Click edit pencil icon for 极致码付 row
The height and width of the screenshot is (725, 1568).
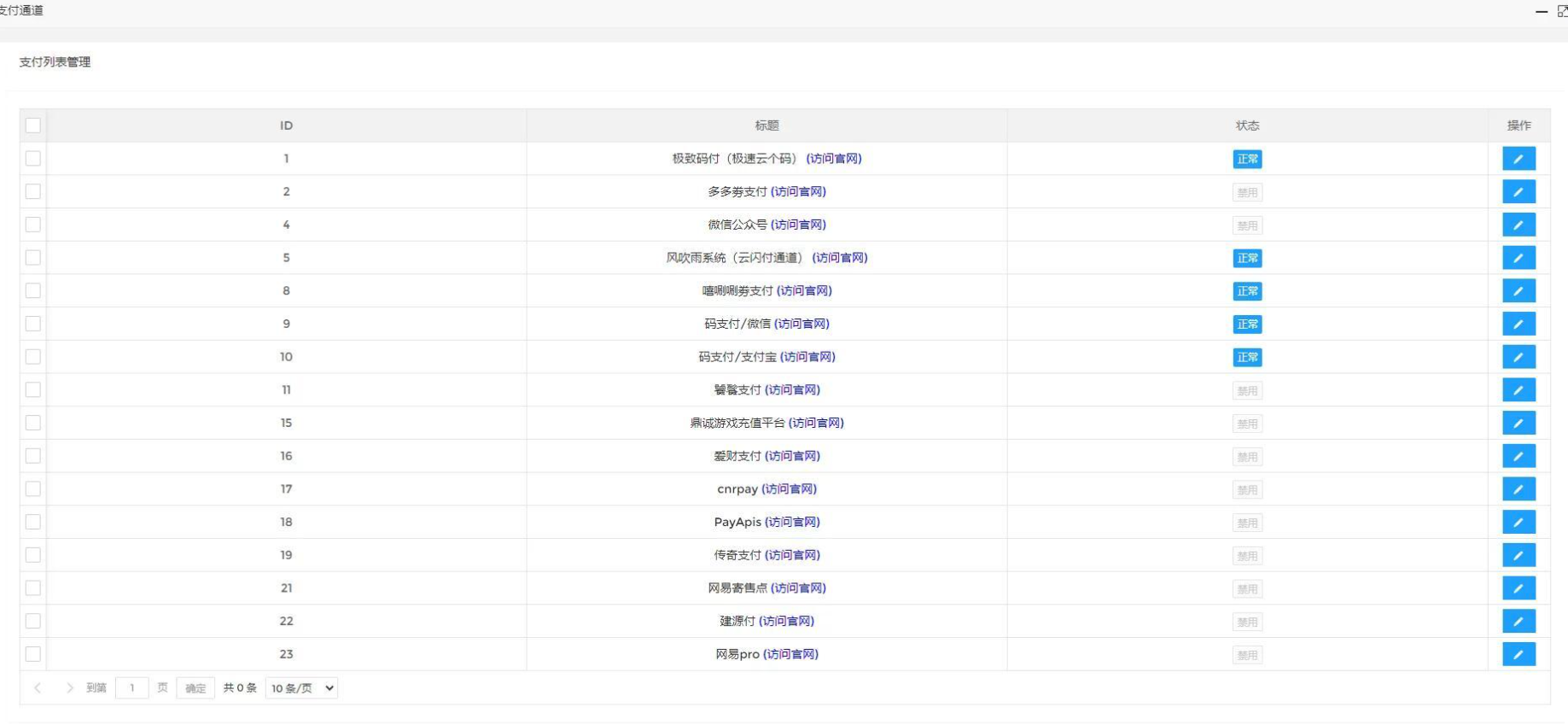click(x=1518, y=159)
